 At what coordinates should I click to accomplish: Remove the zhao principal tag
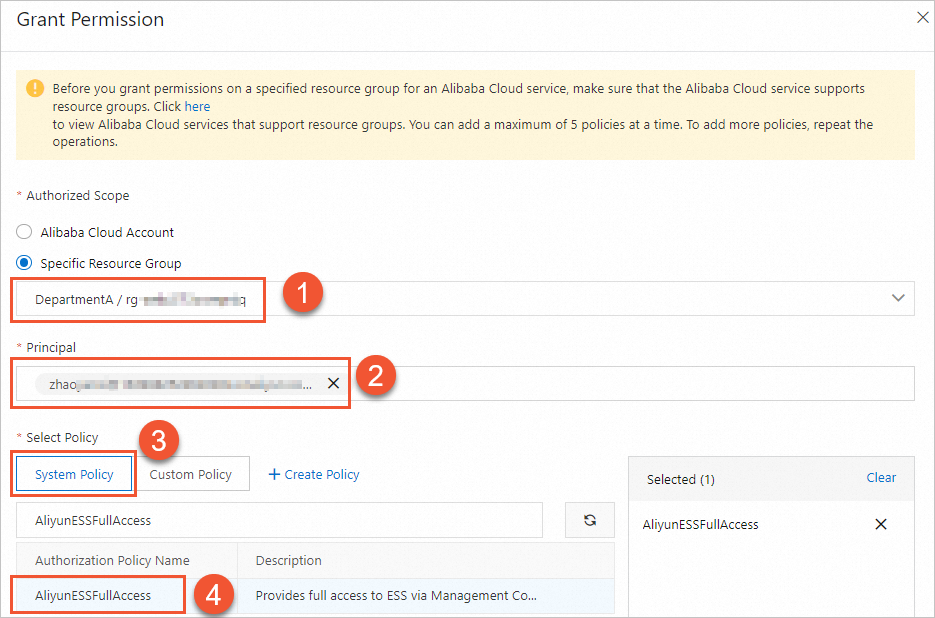333,383
